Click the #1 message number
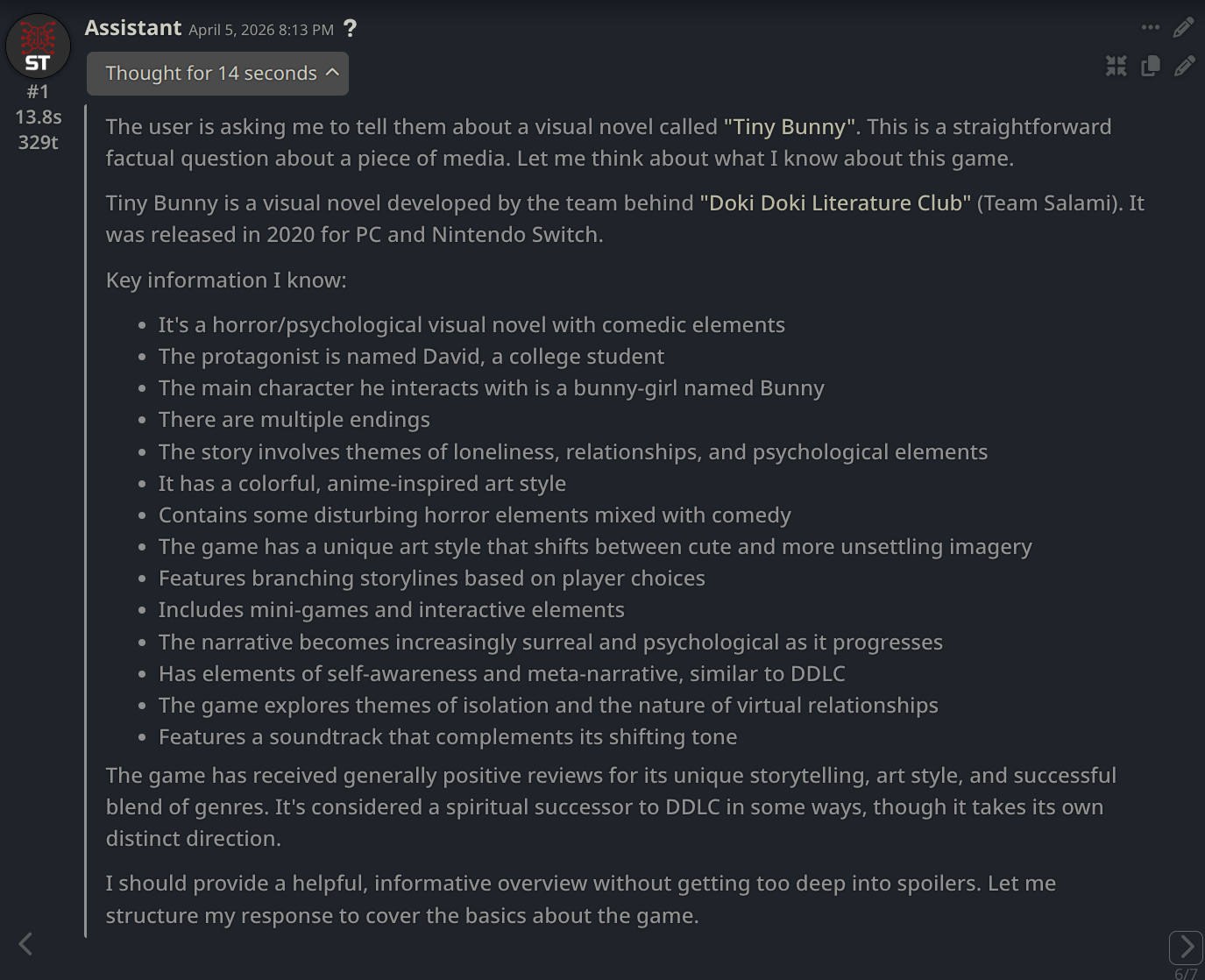 click(x=38, y=91)
